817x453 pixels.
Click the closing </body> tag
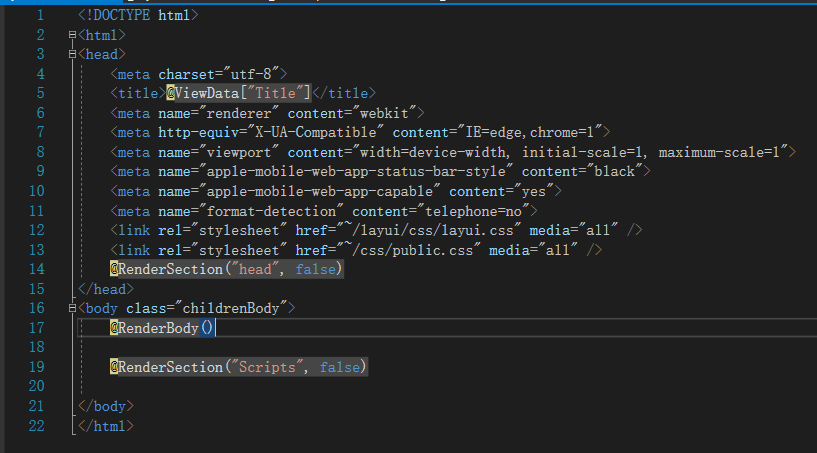[105, 406]
